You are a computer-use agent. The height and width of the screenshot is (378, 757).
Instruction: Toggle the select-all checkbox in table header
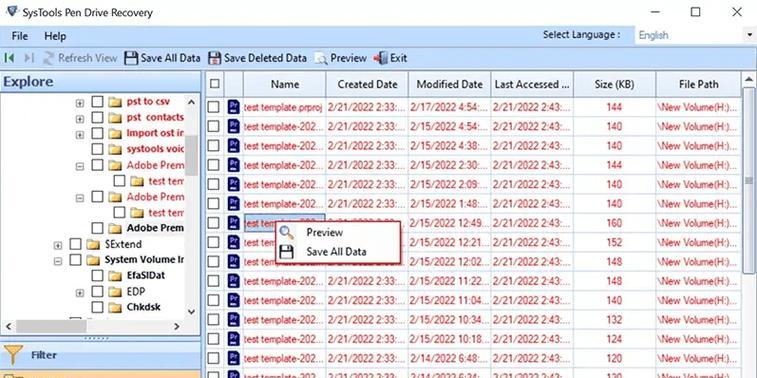(x=215, y=84)
